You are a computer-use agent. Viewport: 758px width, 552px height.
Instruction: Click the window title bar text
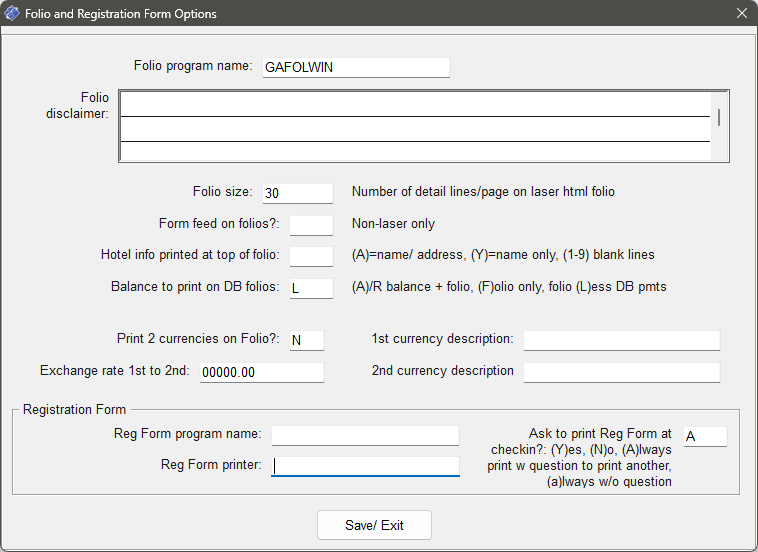click(121, 14)
